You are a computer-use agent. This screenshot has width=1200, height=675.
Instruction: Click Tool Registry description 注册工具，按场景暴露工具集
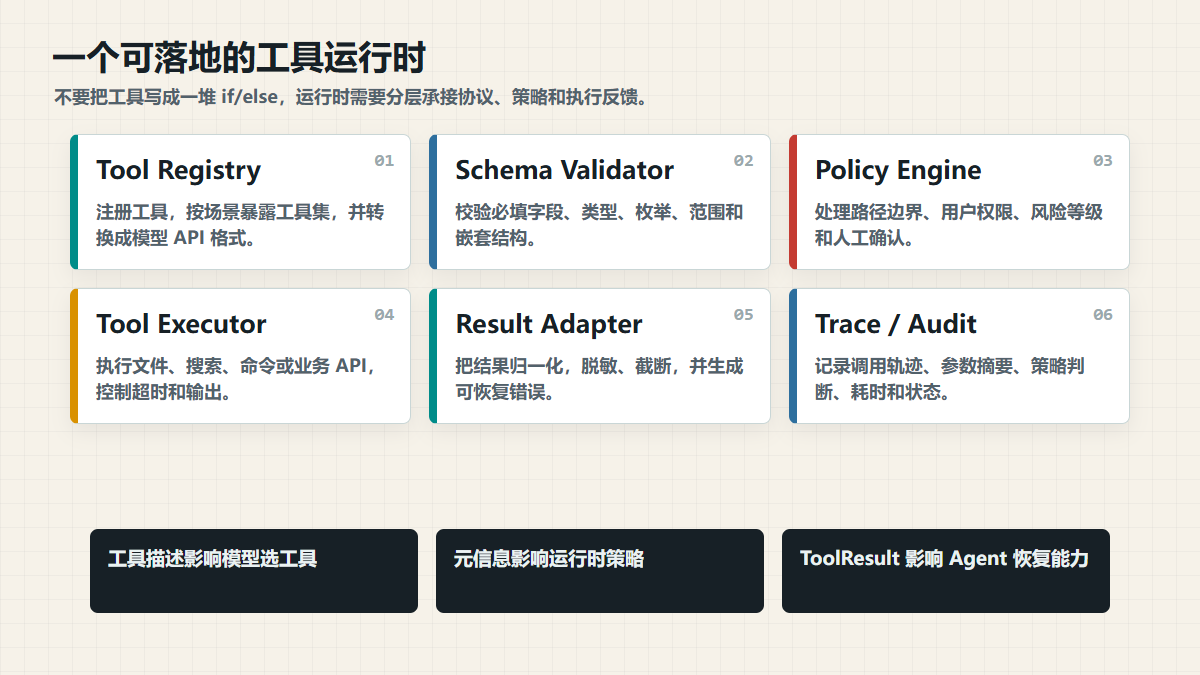(x=240, y=225)
